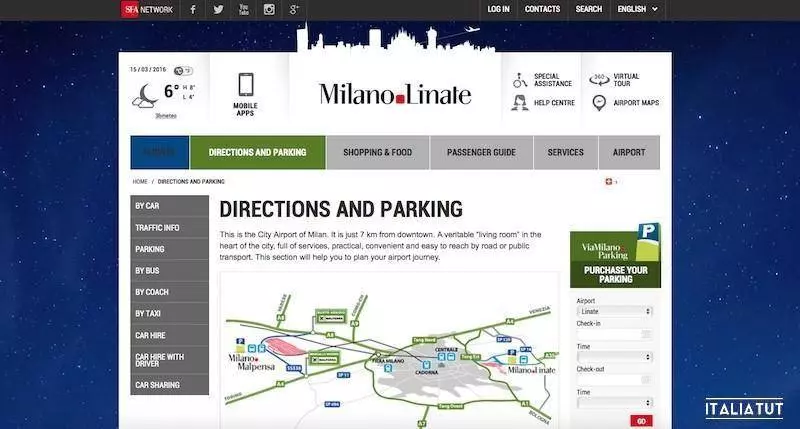The image size is (800, 429).
Task: Click the Log In link
Action: coord(498,9)
